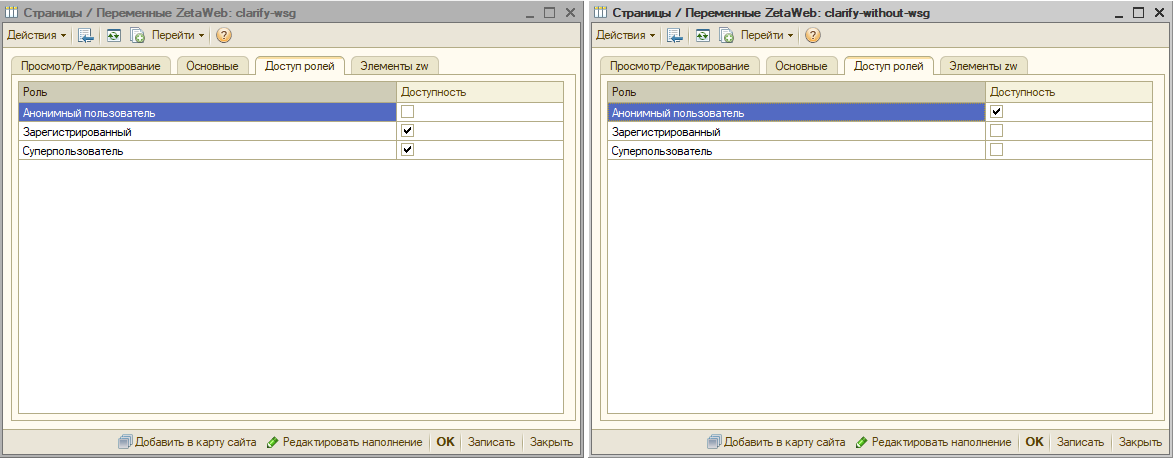Open Элементы zw tab in clarify-wsg window
This screenshot has height=458, width=1173.
(x=394, y=66)
